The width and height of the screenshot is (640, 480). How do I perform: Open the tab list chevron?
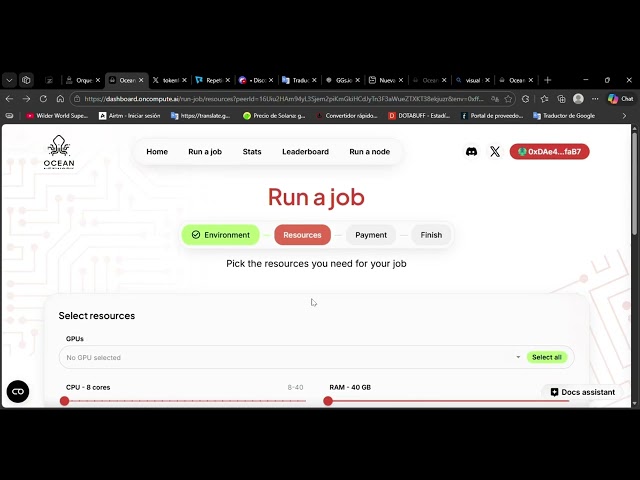[9, 80]
